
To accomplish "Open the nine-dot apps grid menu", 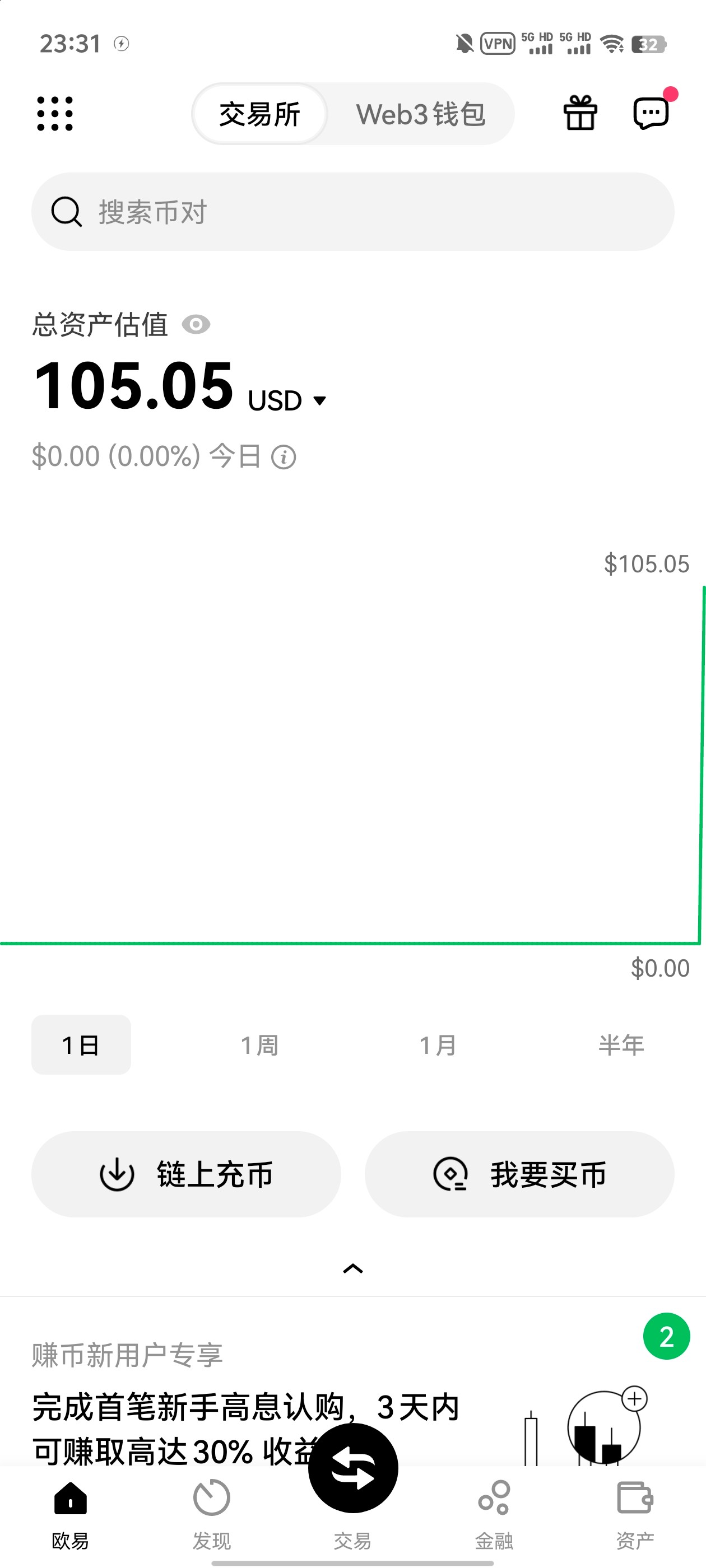I will click(x=55, y=113).
